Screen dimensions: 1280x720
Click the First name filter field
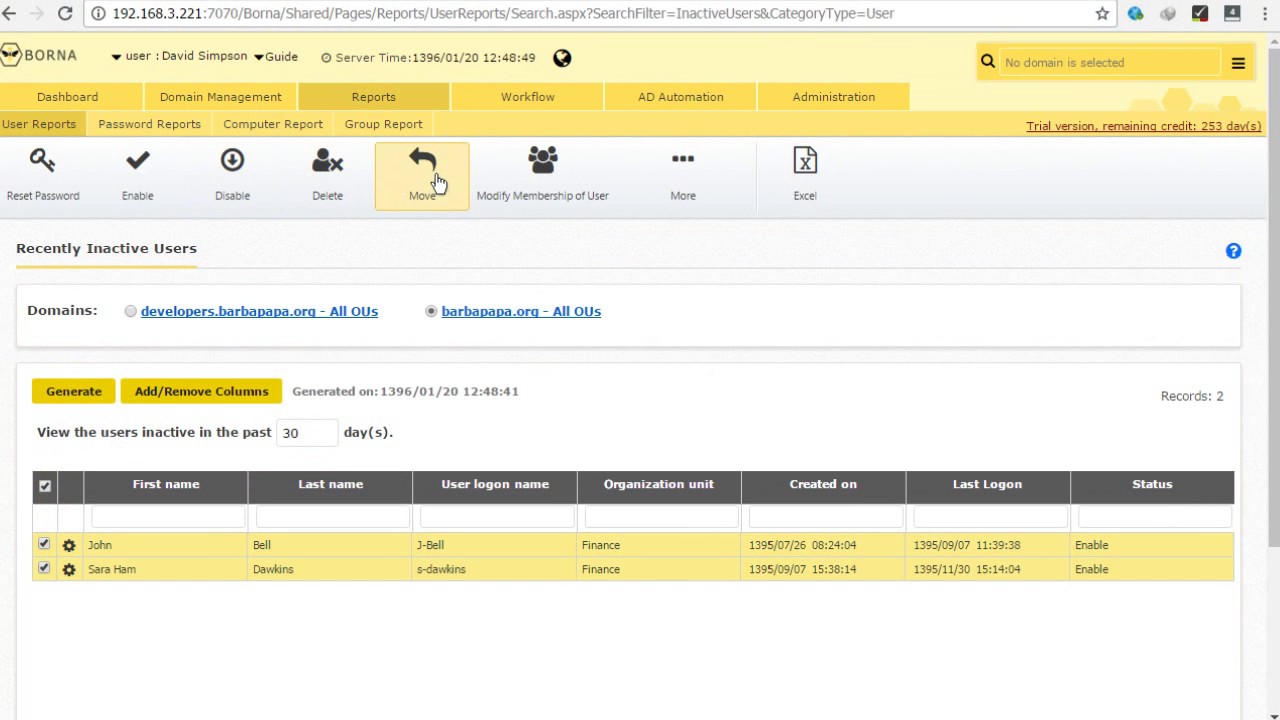click(x=168, y=517)
